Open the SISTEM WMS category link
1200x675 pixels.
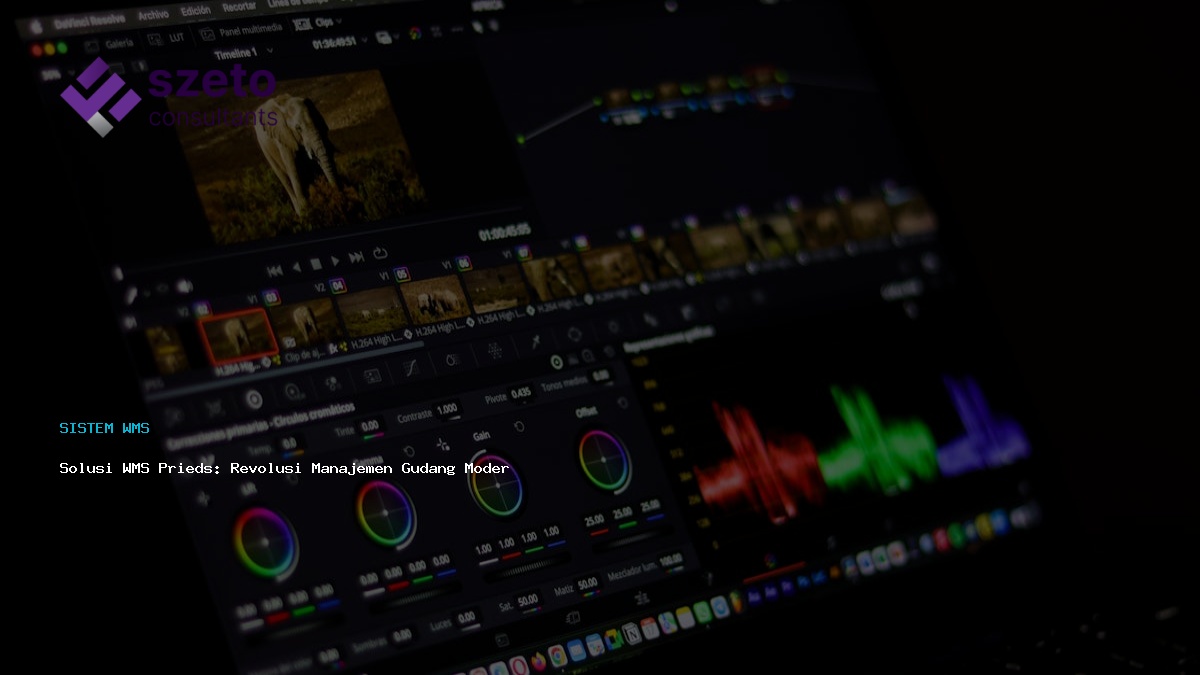click(104, 428)
